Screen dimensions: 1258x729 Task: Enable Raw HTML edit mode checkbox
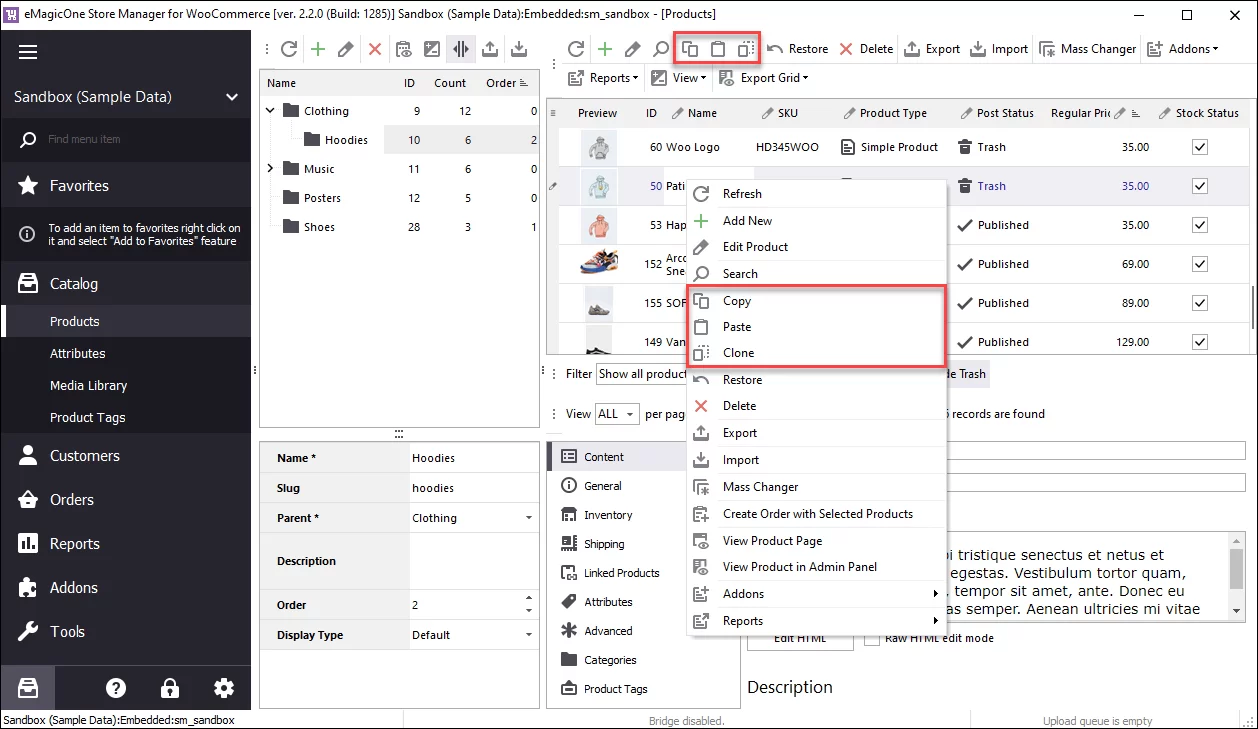(871, 638)
